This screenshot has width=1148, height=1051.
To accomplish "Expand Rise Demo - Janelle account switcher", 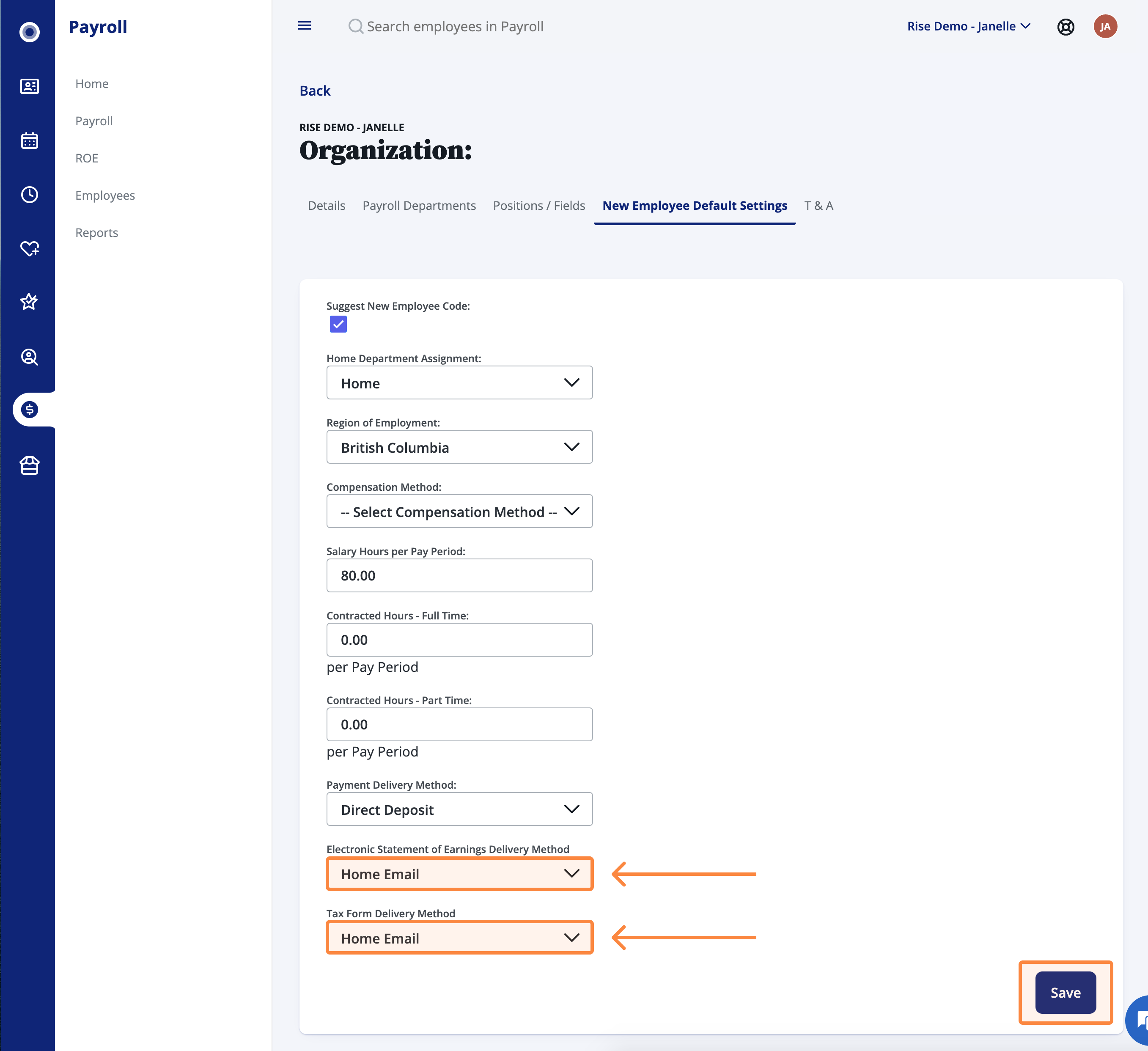I will tap(969, 26).
